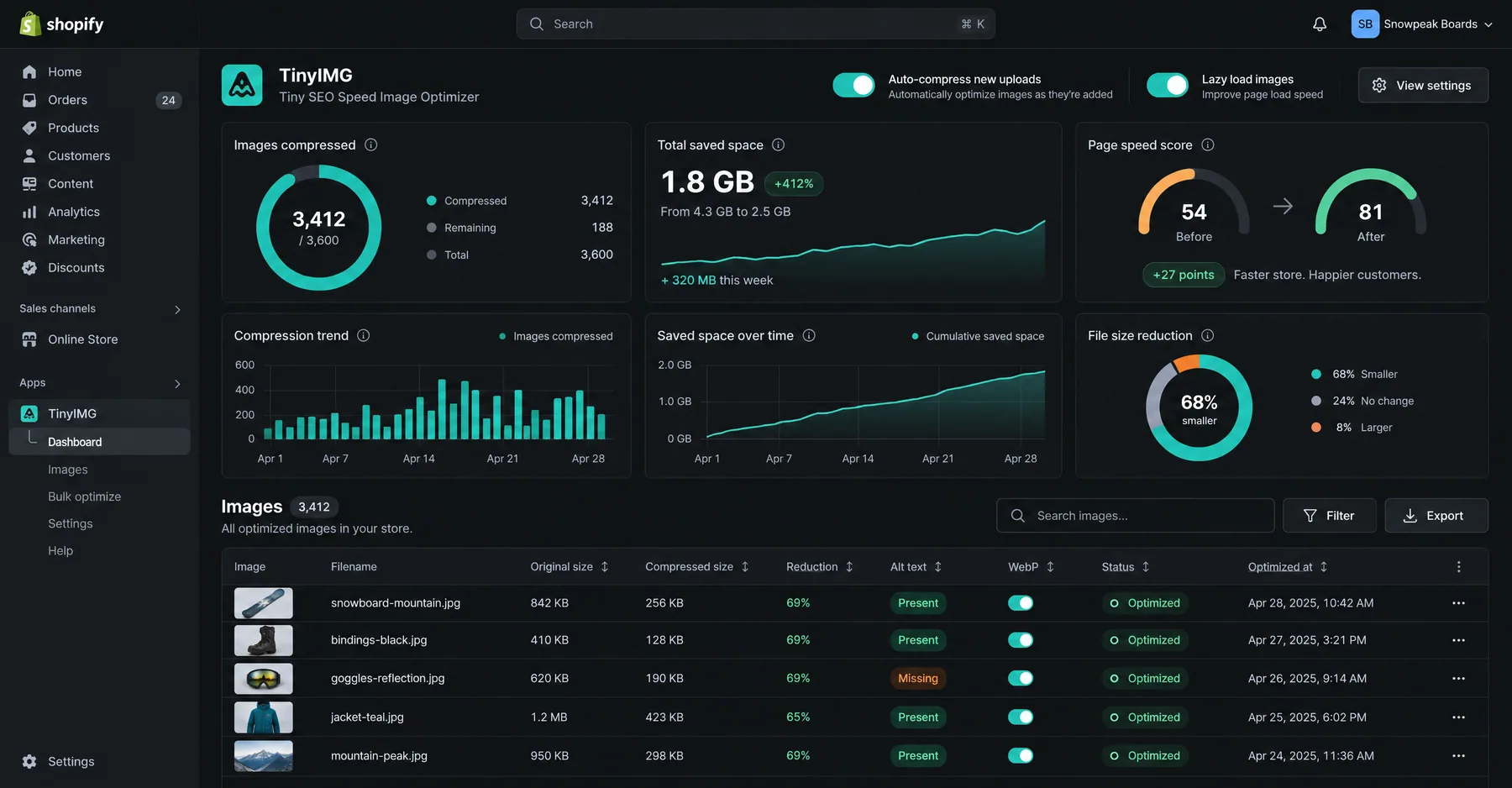Expand the Apps section

(177, 383)
